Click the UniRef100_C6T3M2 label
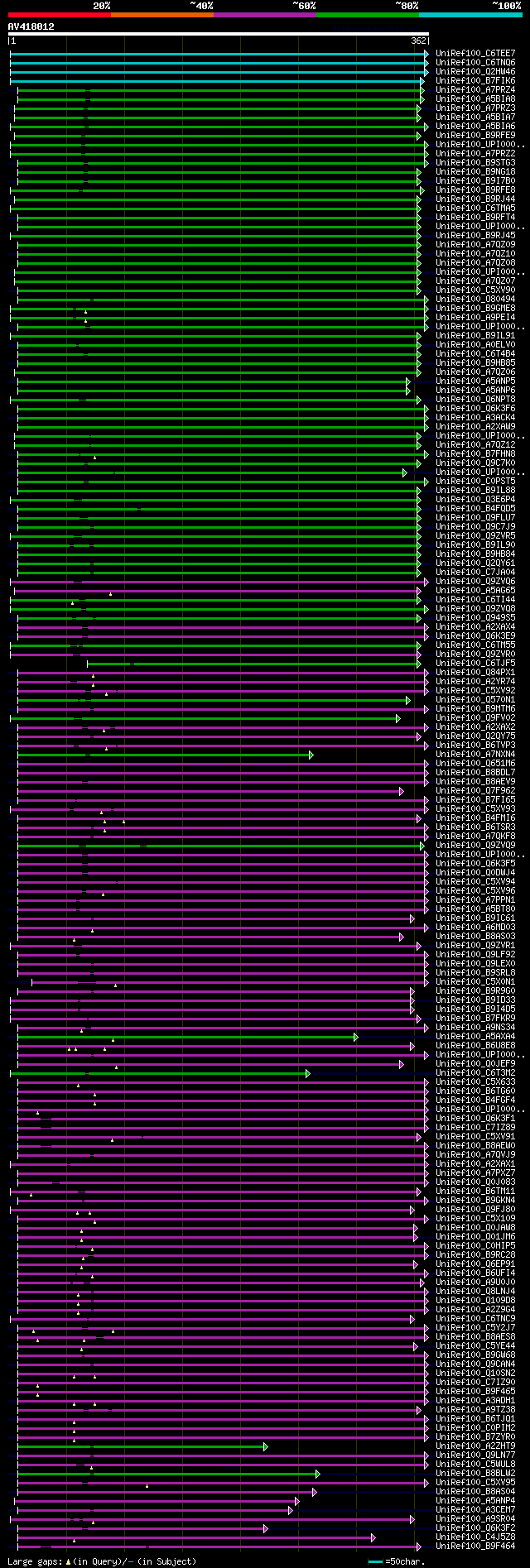This screenshot has width=530, height=1568. pos(475,1073)
